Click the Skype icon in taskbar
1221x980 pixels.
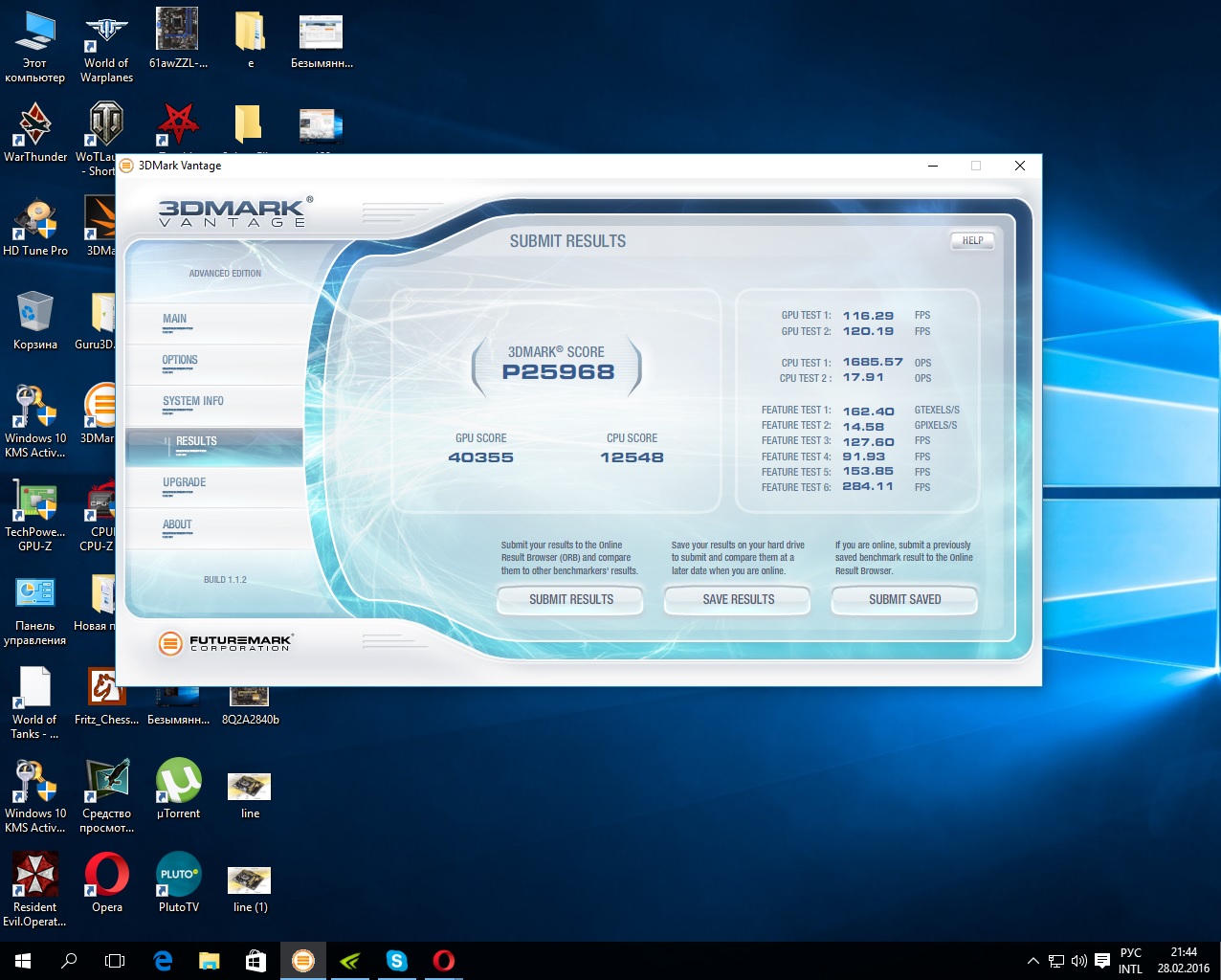tap(396, 961)
